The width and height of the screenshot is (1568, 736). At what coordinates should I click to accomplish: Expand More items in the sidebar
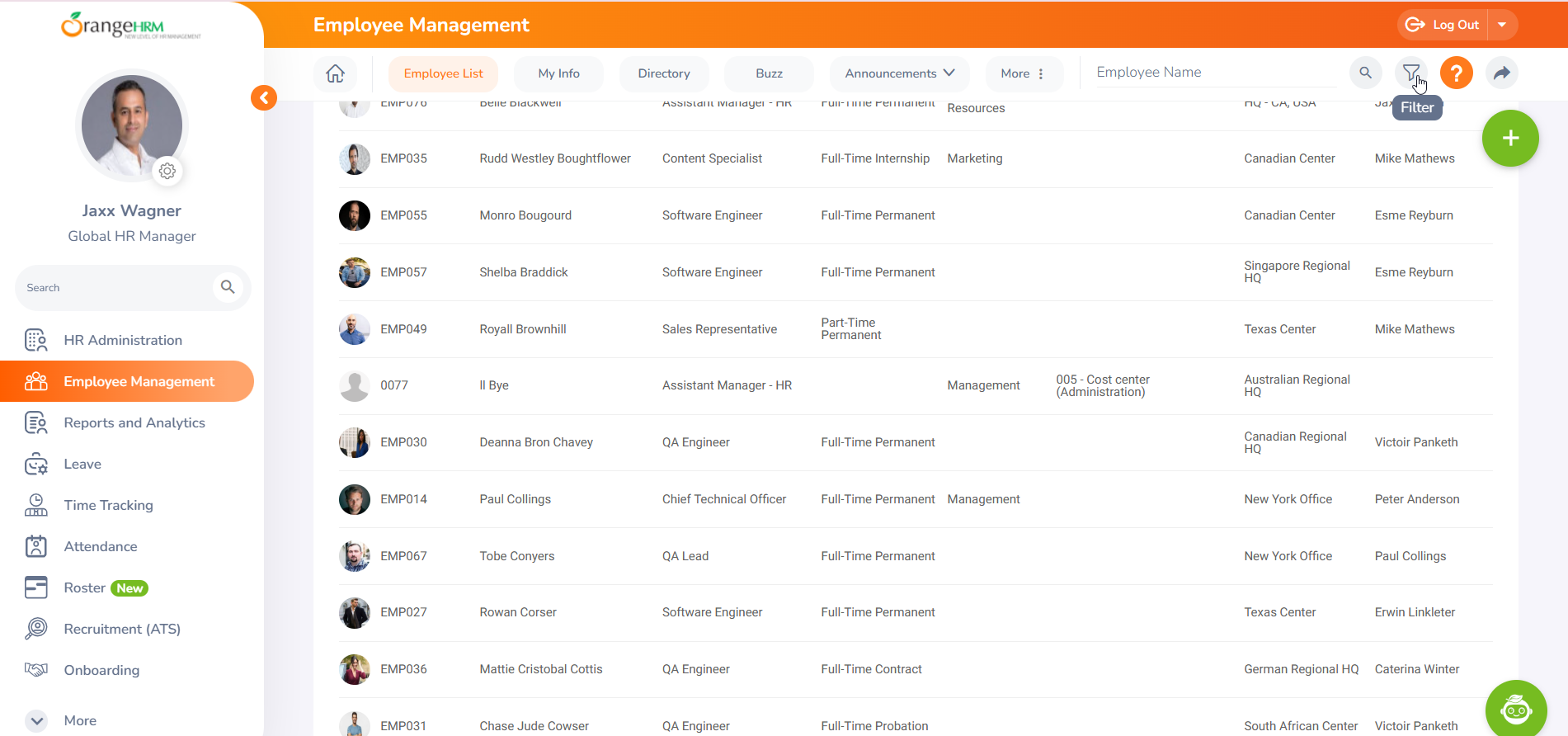pyautogui.click(x=37, y=720)
